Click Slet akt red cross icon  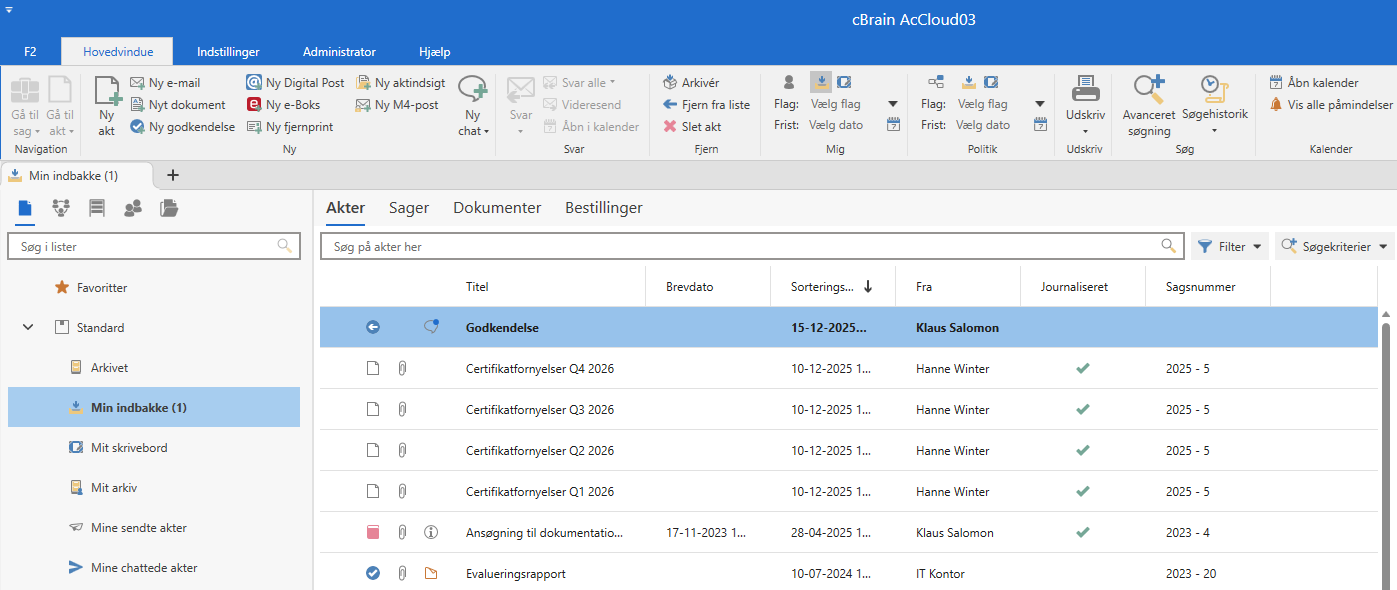671,127
